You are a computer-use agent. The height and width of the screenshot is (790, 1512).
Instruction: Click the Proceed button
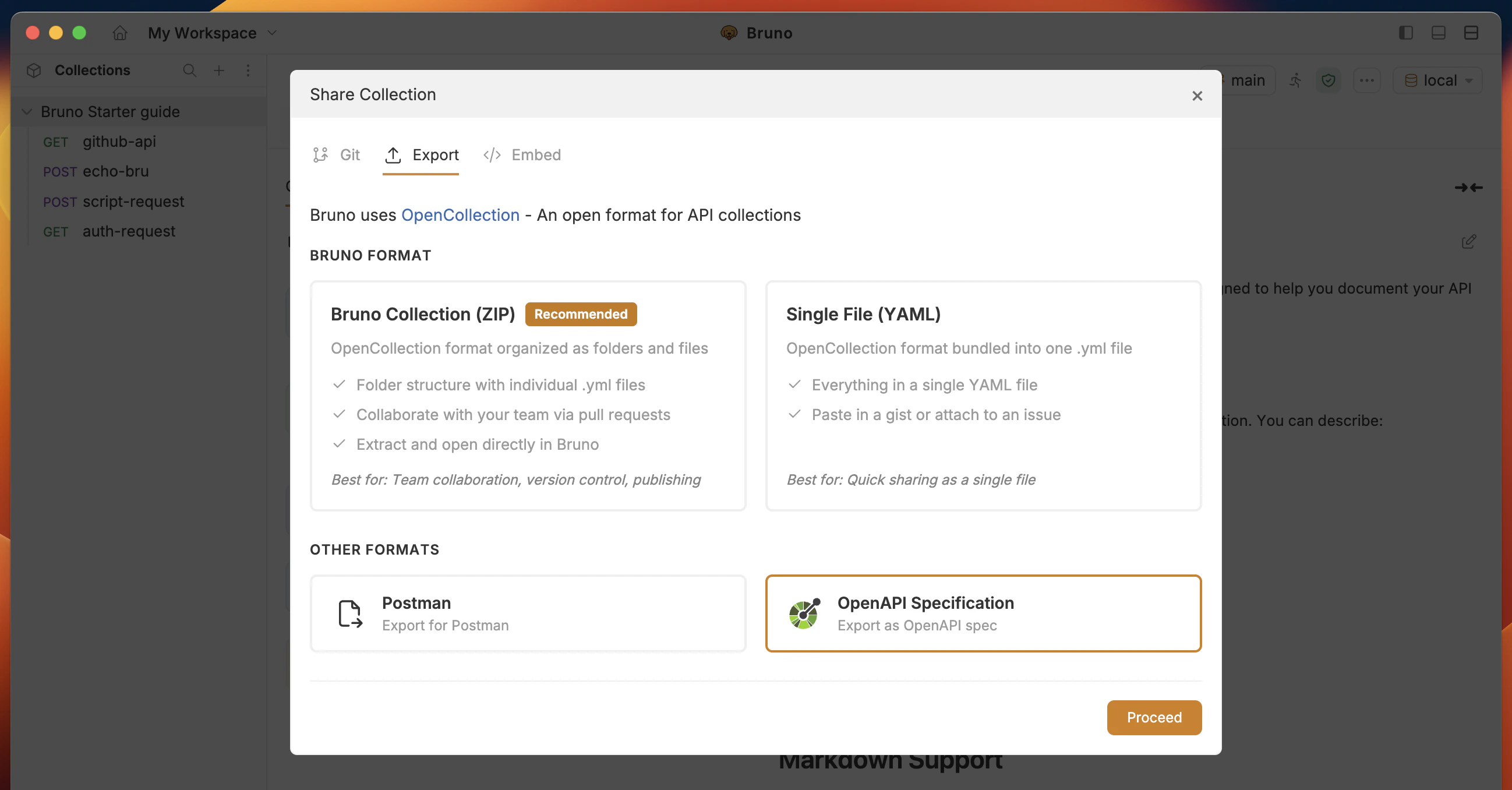click(1153, 717)
